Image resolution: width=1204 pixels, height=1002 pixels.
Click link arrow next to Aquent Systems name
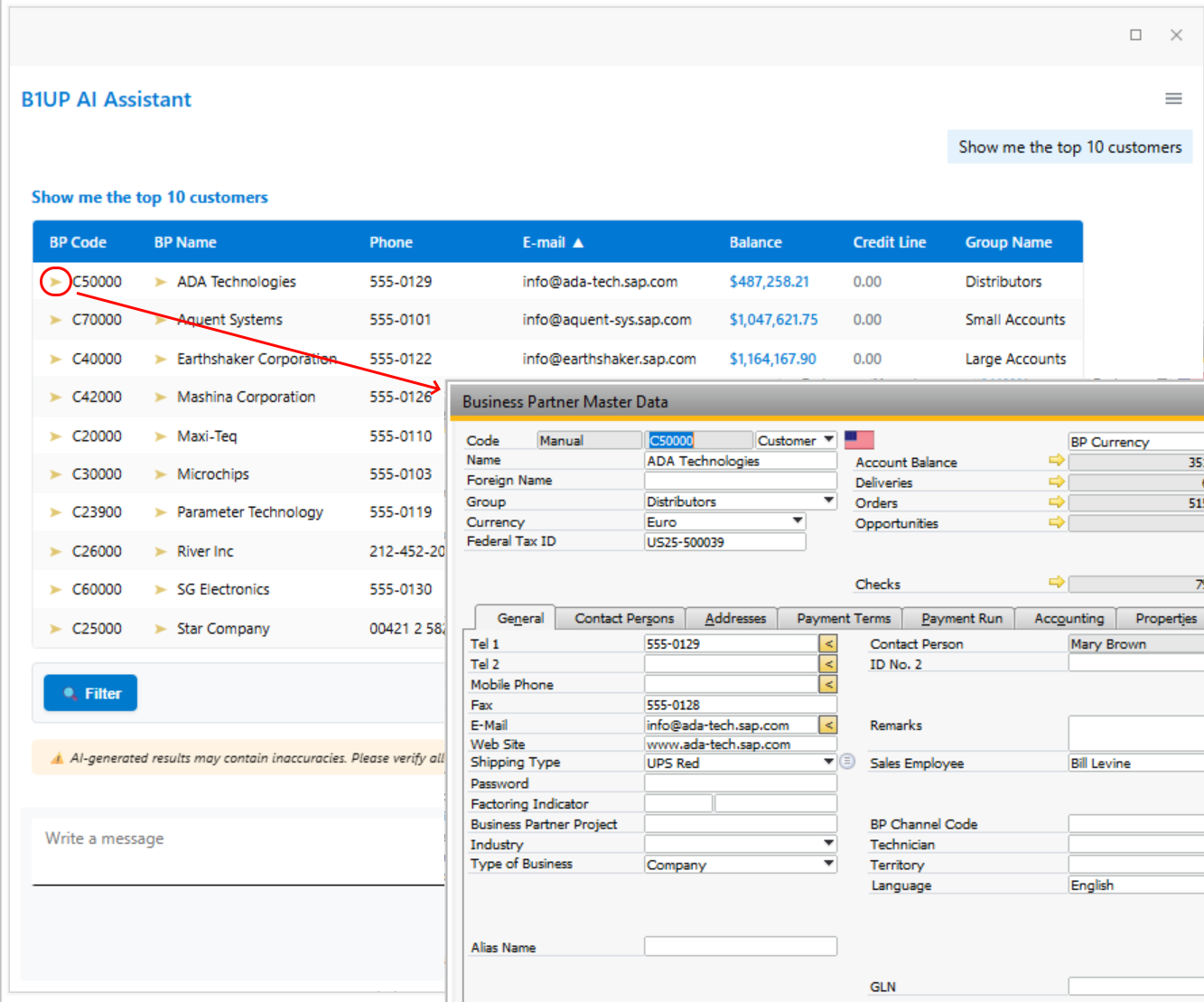tap(161, 320)
